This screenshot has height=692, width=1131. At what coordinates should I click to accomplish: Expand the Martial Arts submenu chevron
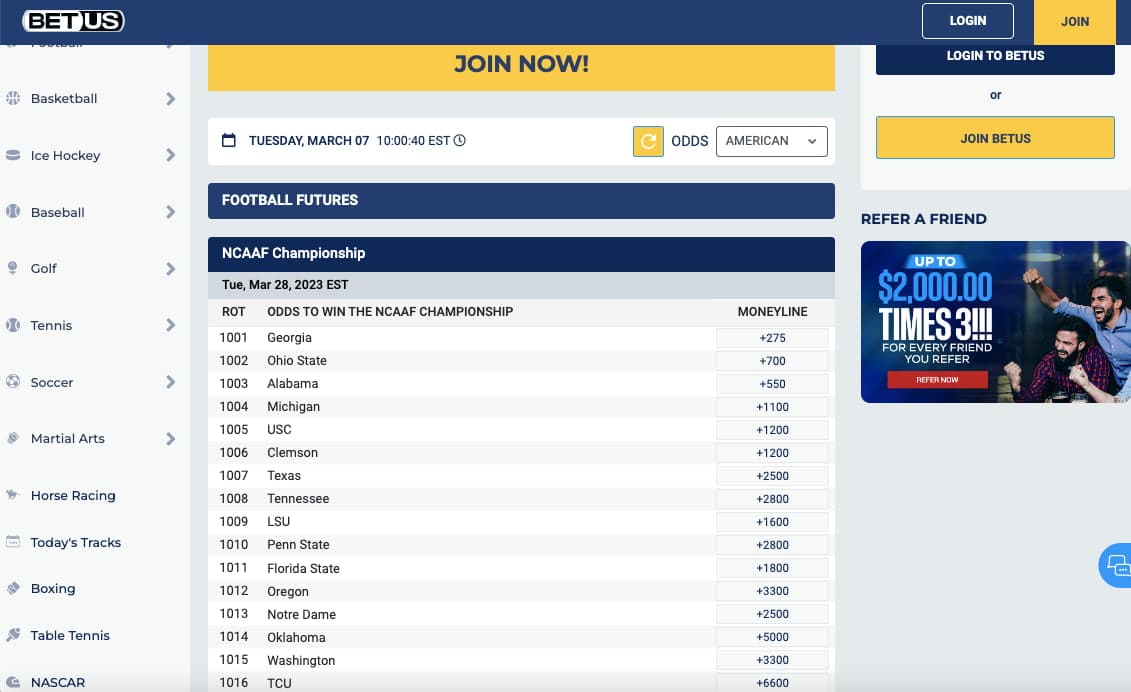[170, 439]
